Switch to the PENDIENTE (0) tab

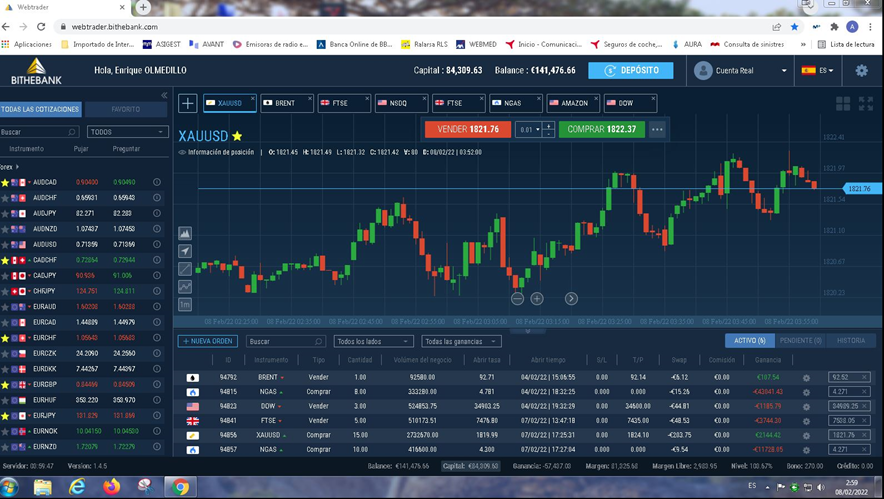(x=801, y=341)
